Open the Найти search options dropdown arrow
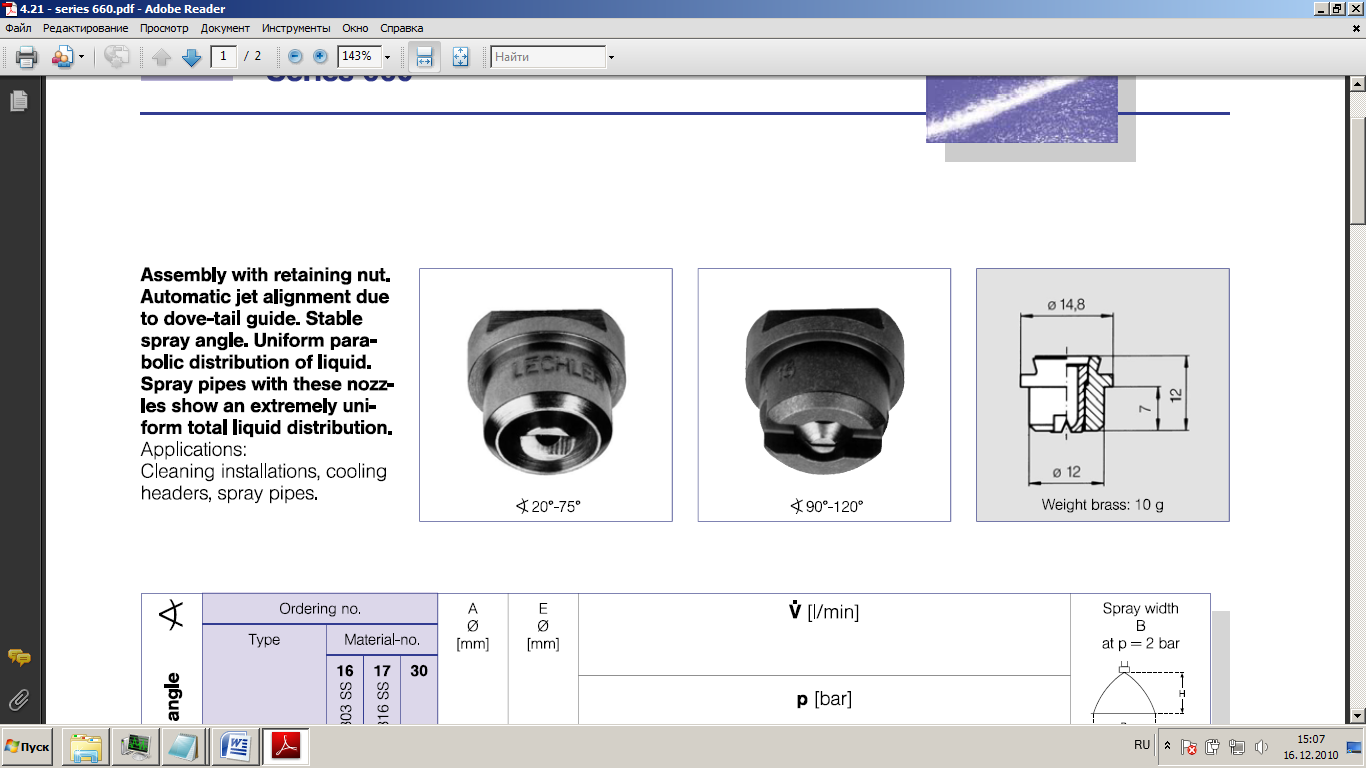The image size is (1366, 768). click(611, 57)
